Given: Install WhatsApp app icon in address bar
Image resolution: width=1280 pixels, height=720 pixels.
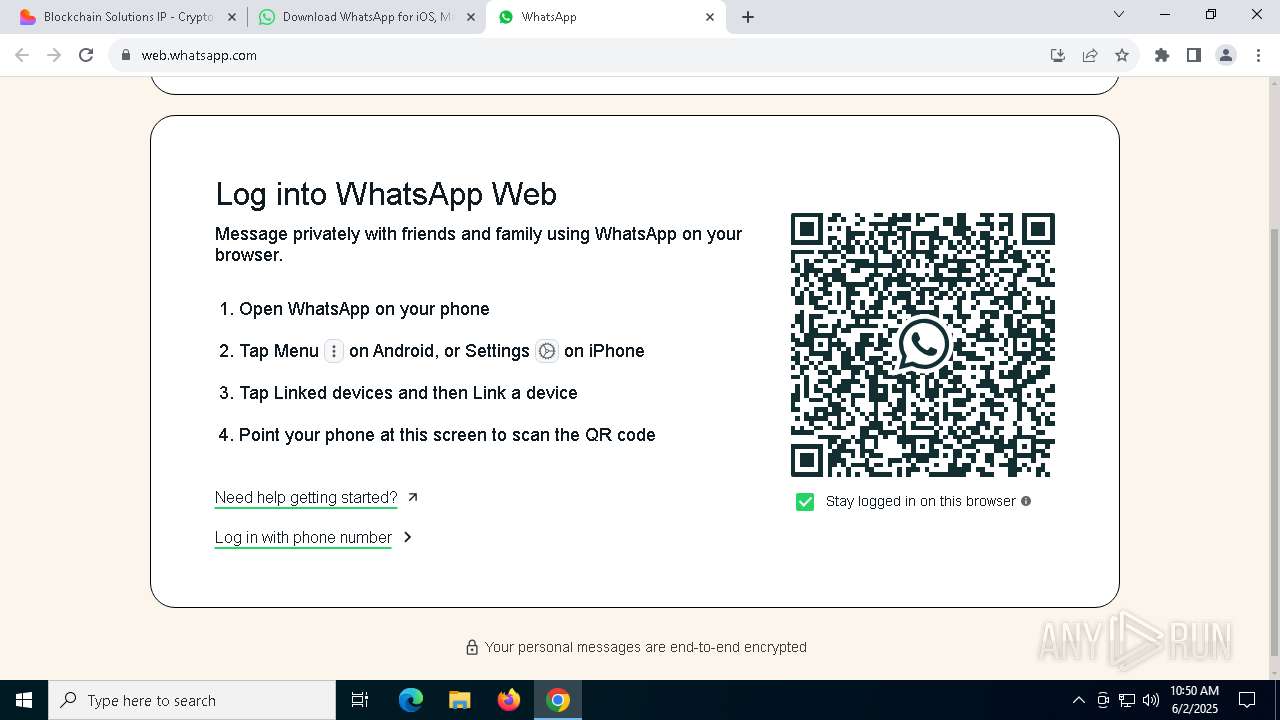Looking at the screenshot, I should coord(1058,55).
